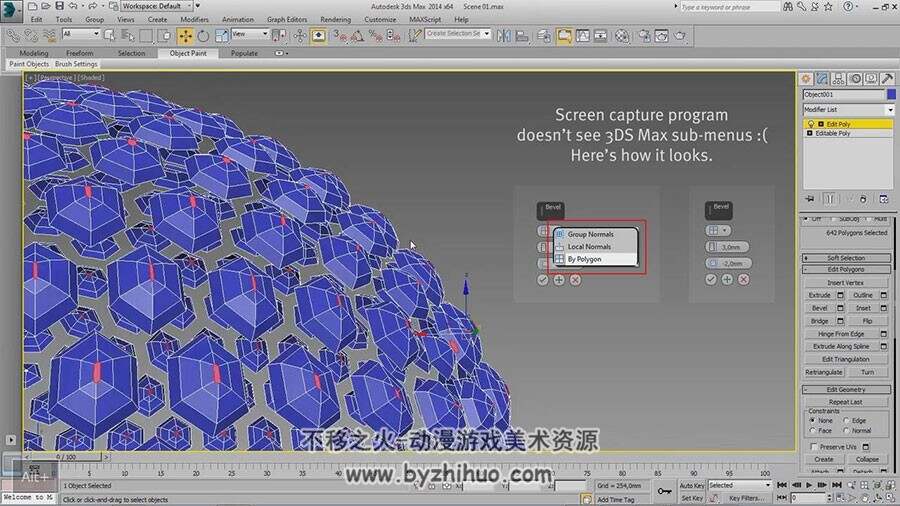This screenshot has height=506, width=900.
Task: Open the Help question mark icon
Action: point(847,7)
